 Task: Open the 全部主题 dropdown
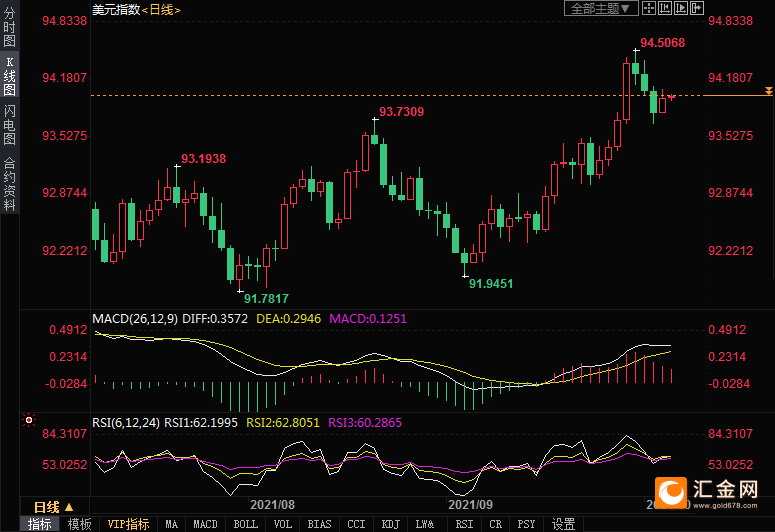[601, 8]
